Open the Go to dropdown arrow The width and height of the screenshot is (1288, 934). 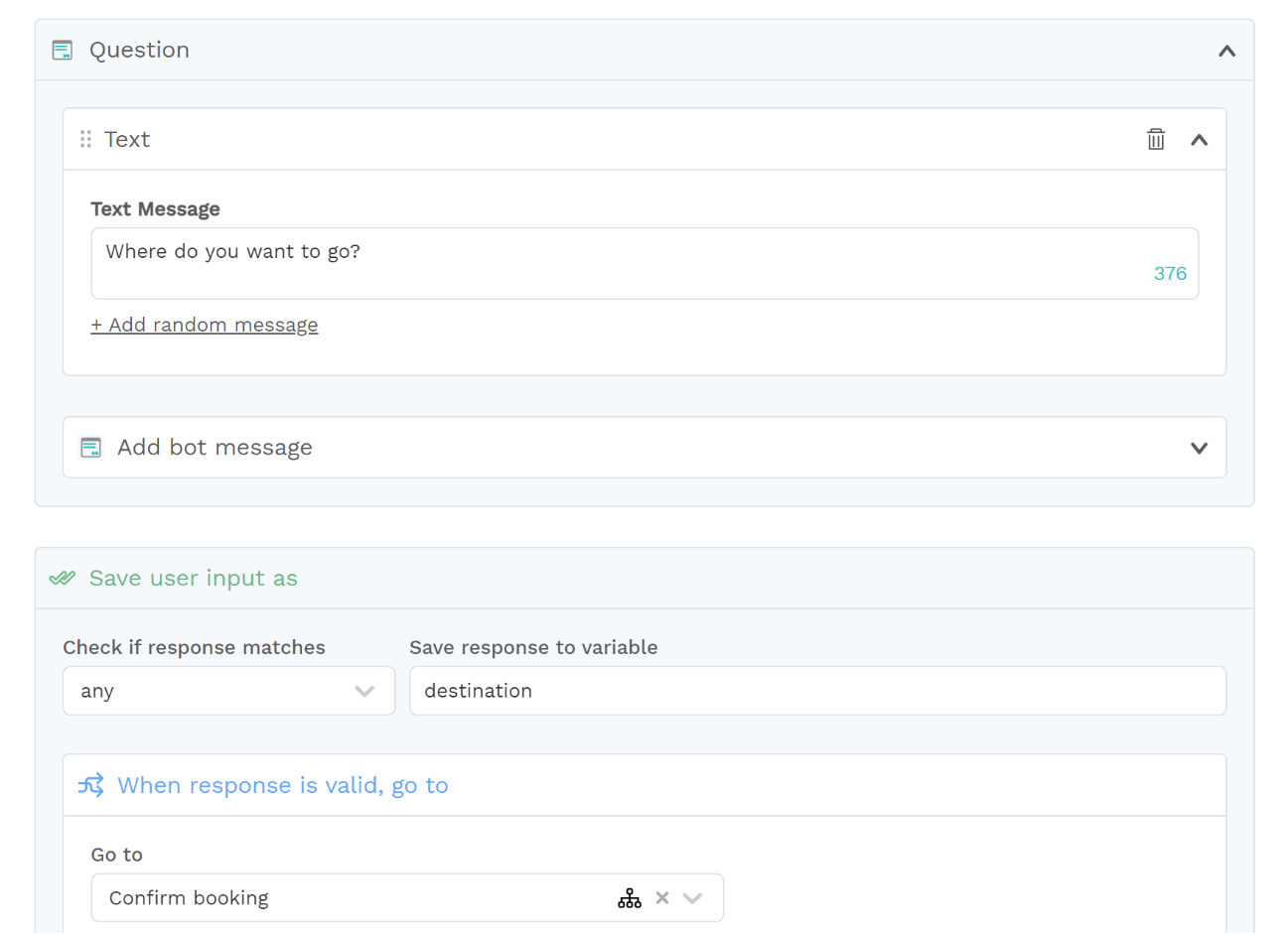point(693,898)
